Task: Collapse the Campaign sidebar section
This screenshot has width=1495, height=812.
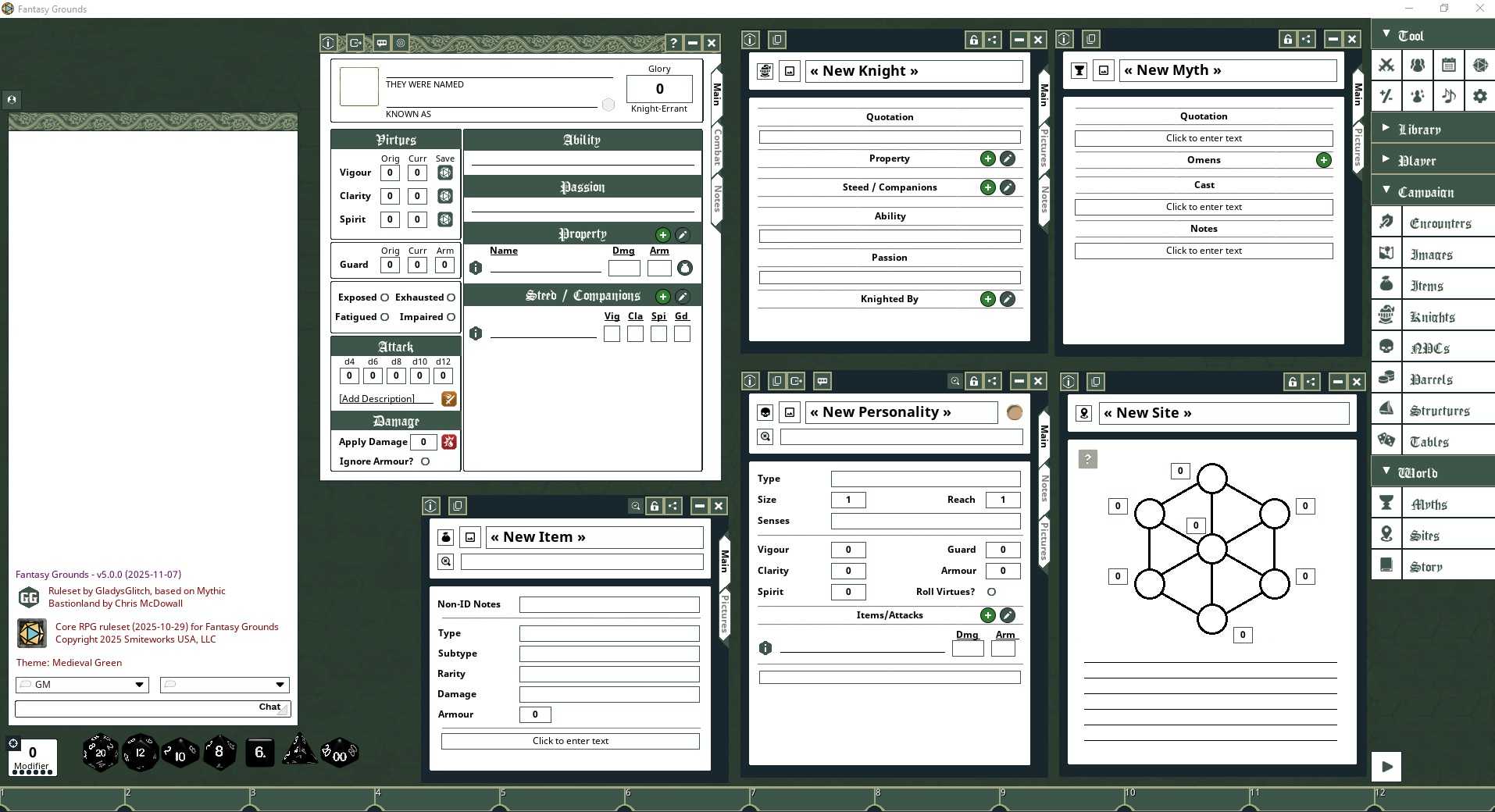Action: point(1433,191)
